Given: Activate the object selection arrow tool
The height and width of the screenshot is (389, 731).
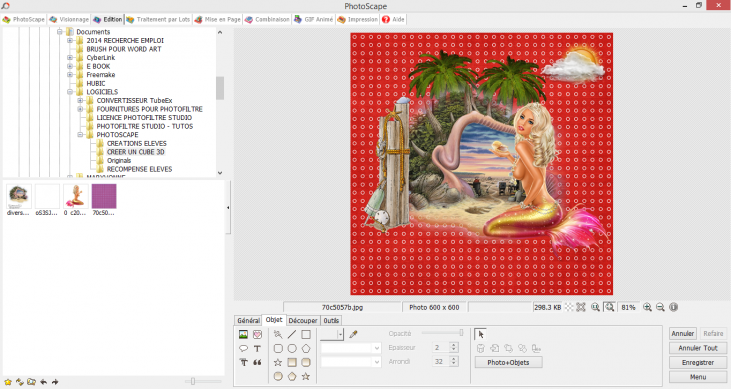Looking at the screenshot, I should [x=481, y=334].
